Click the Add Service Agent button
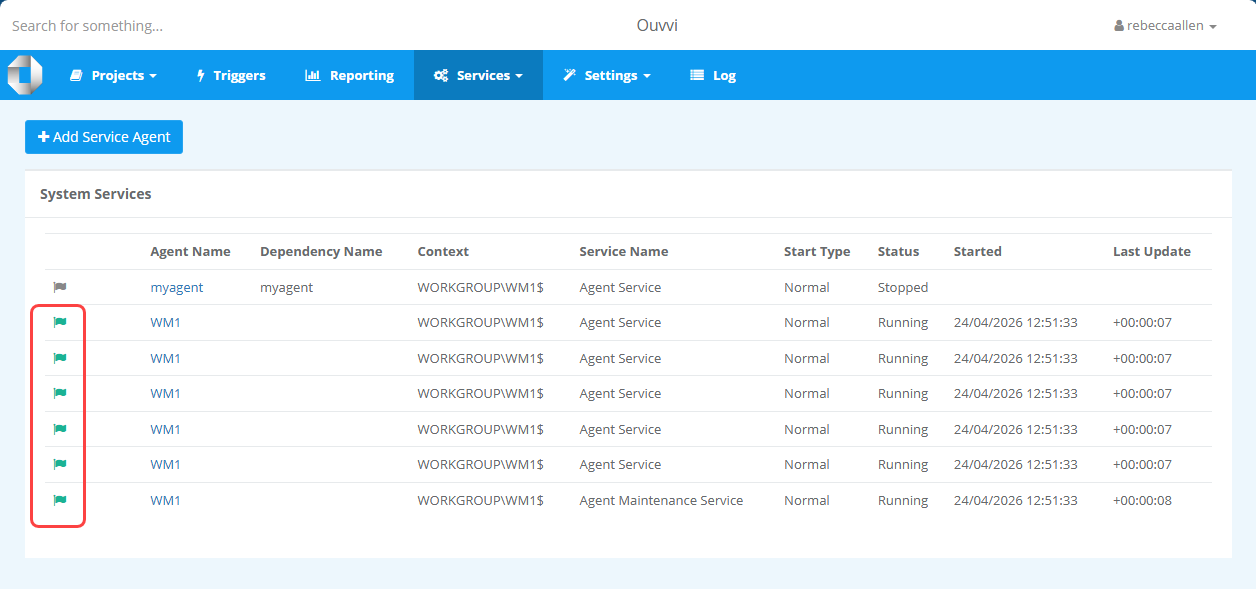 coord(103,137)
